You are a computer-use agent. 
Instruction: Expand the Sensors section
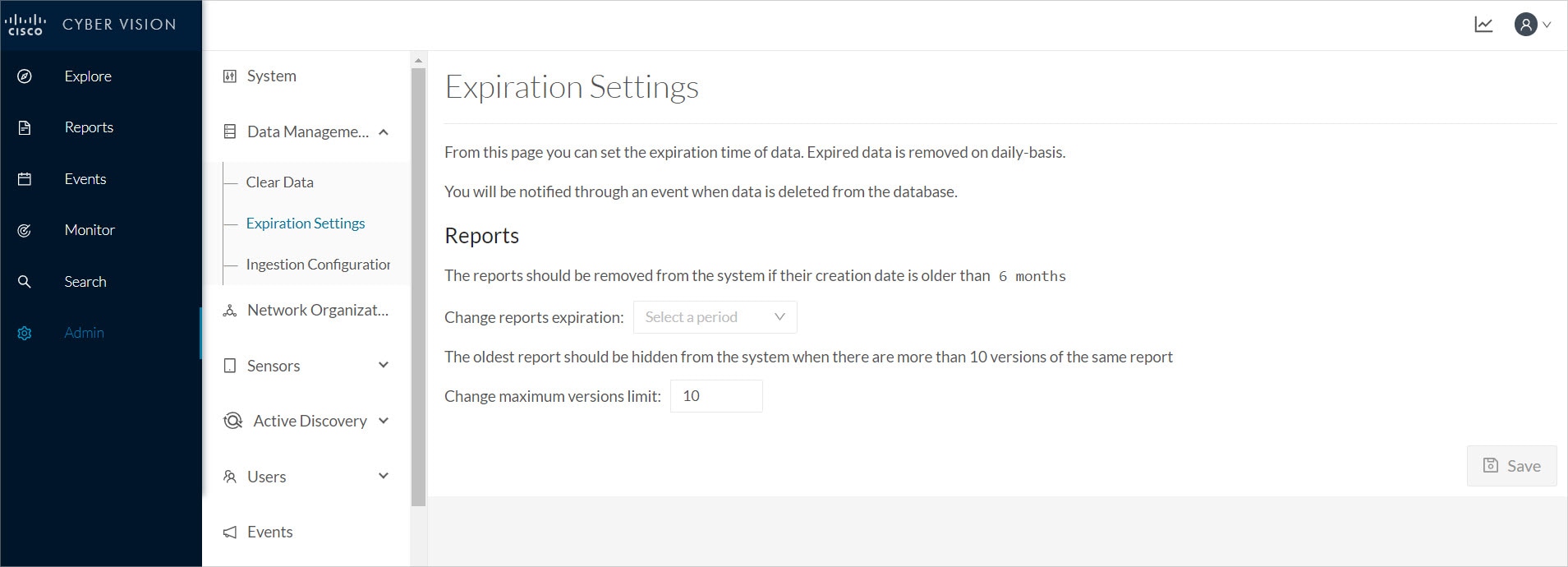coord(384,365)
